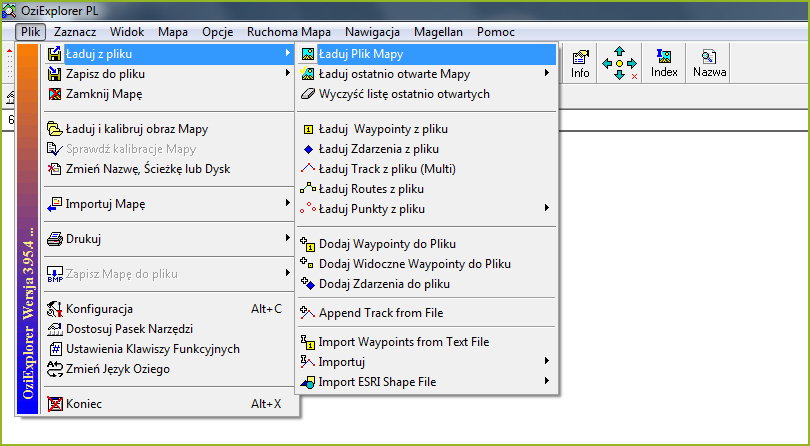Open the Opcje menu
Image resolution: width=810 pixels, height=446 pixels.
(217, 32)
